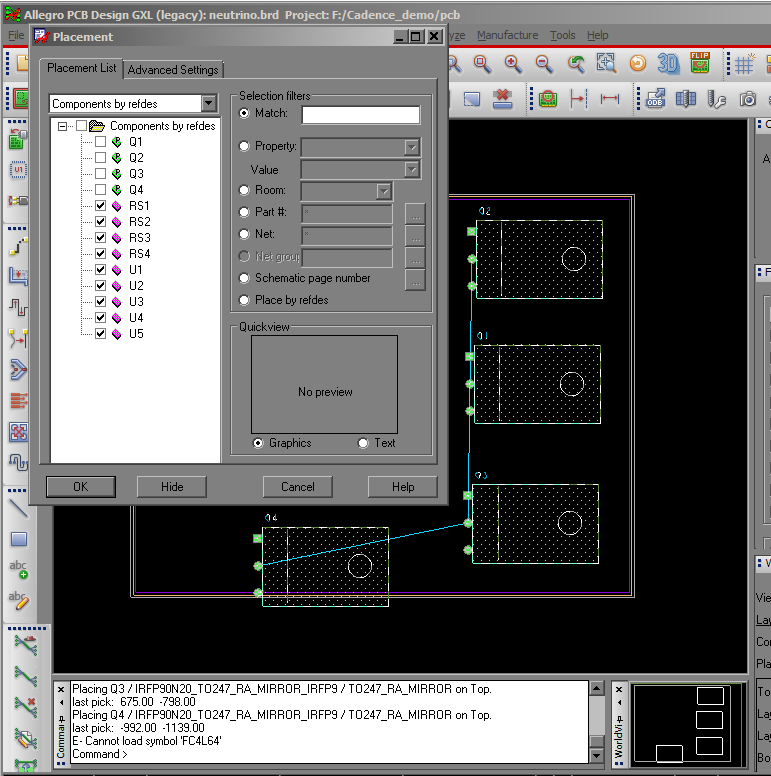Open the Components by refdes dropdown
The image size is (771, 776).
tap(209, 103)
